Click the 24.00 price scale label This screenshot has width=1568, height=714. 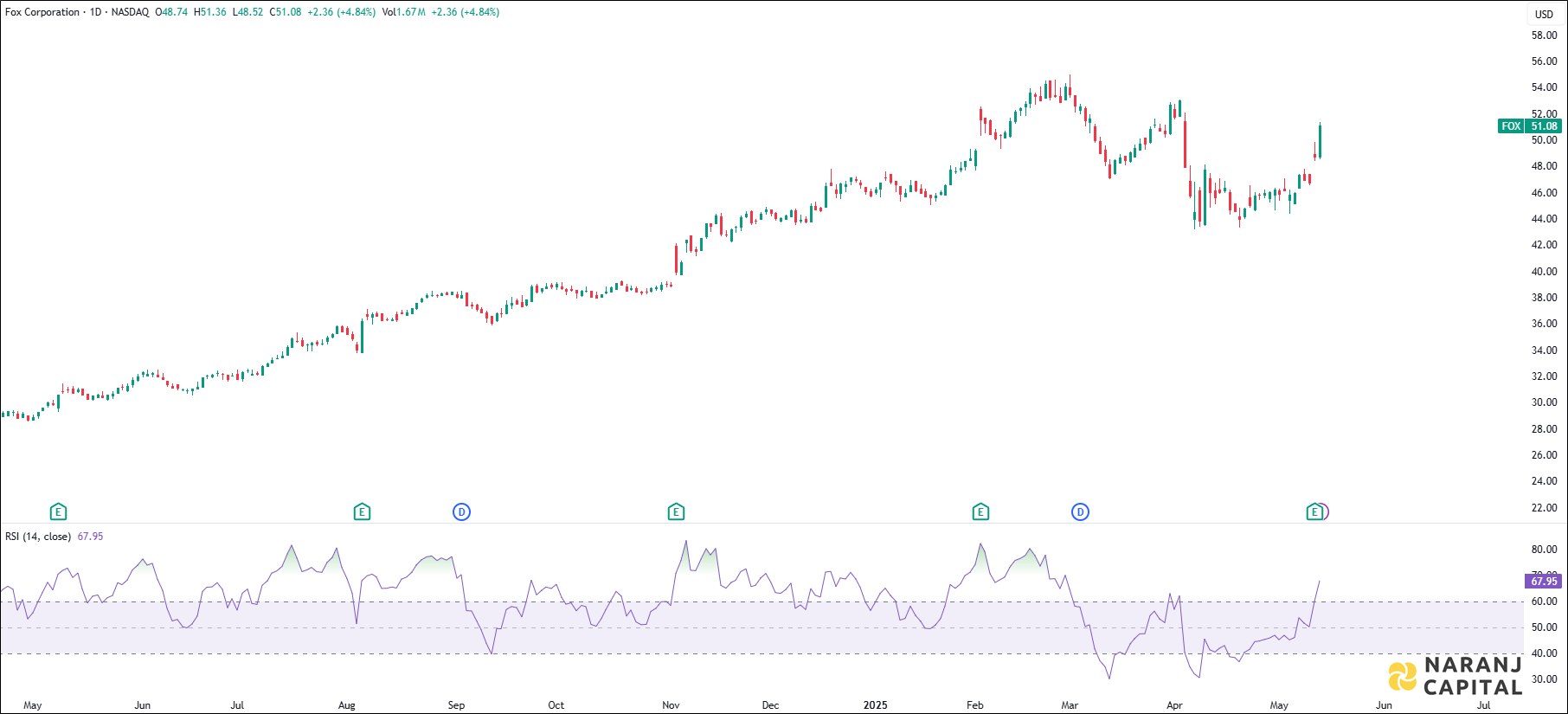pyautogui.click(x=1544, y=481)
